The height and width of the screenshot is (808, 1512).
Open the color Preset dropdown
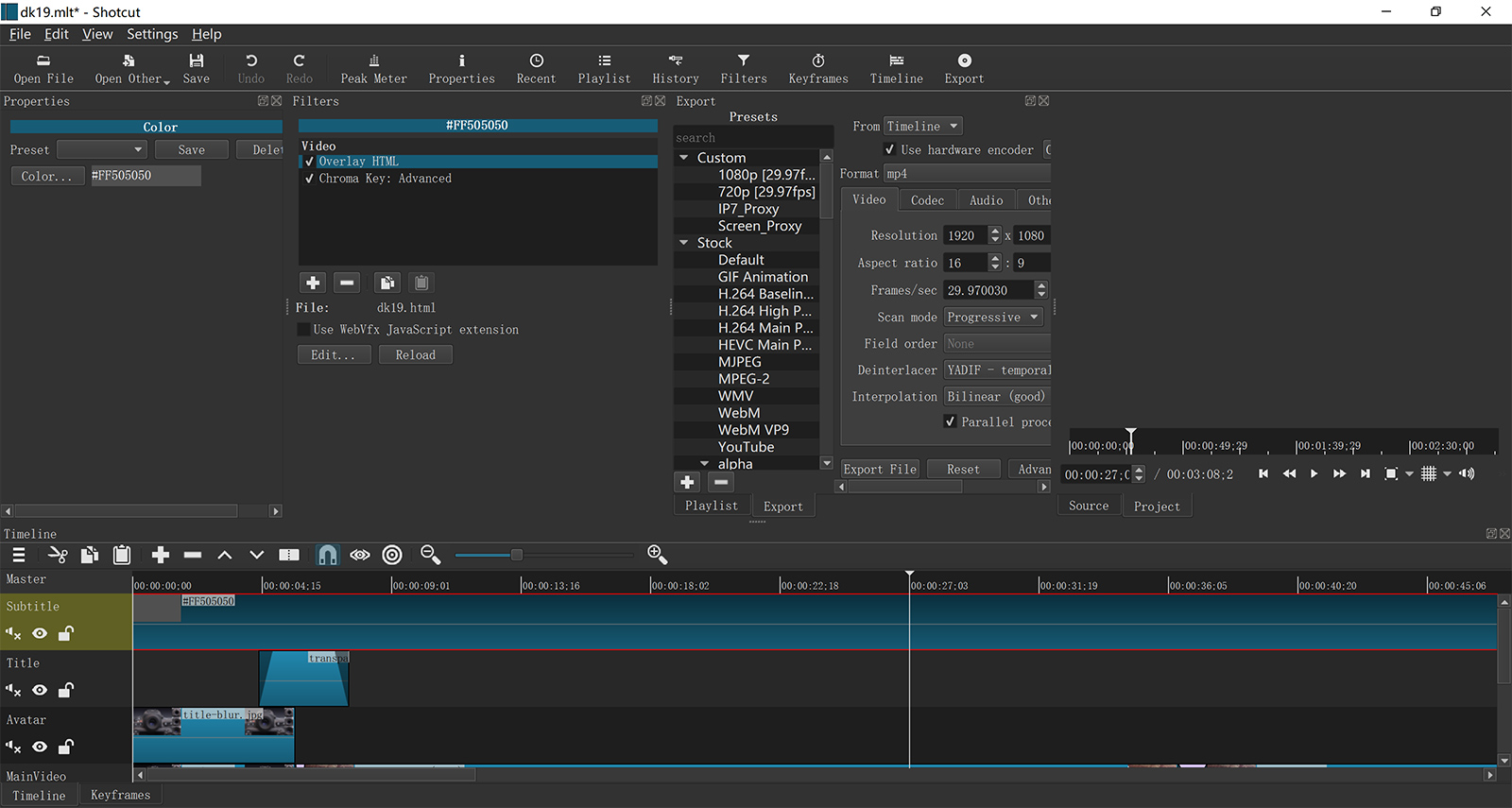click(101, 149)
